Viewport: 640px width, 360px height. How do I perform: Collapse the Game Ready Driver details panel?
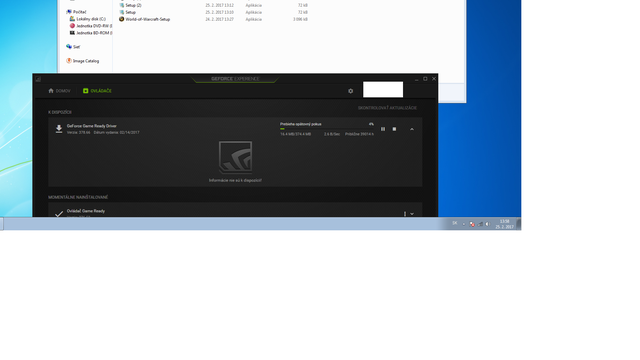coord(412,129)
